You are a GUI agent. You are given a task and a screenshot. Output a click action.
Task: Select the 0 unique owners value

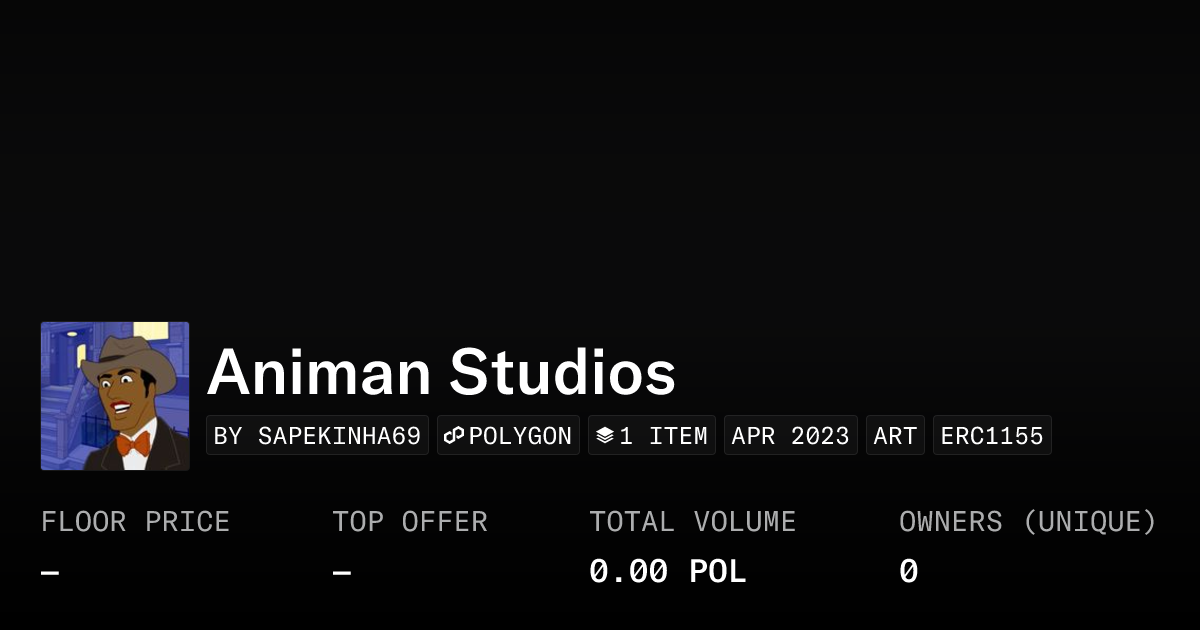pos(908,572)
